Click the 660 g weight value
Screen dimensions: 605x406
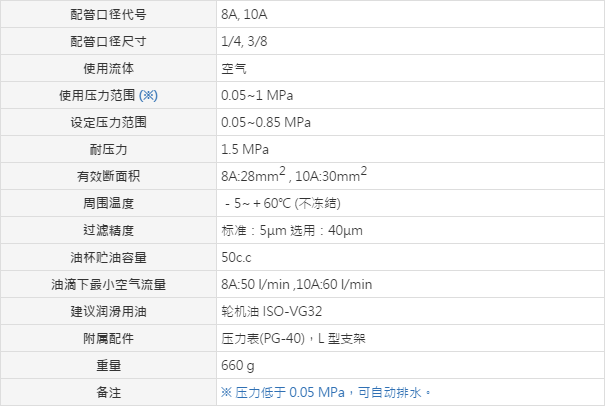[x=238, y=365]
